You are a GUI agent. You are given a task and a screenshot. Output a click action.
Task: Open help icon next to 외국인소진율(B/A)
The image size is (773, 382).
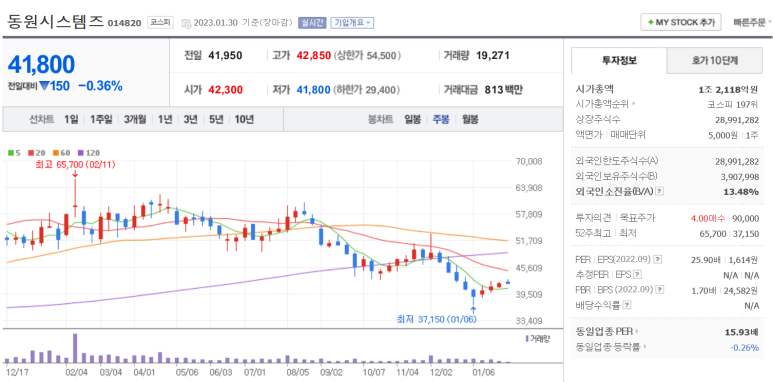click(x=659, y=191)
